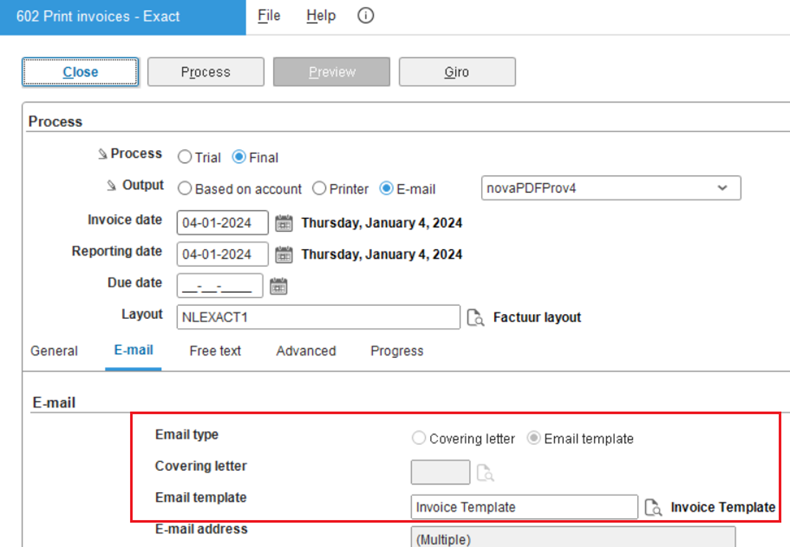Click the Giro button
Viewport: 790px width, 547px height.
pyautogui.click(x=457, y=72)
